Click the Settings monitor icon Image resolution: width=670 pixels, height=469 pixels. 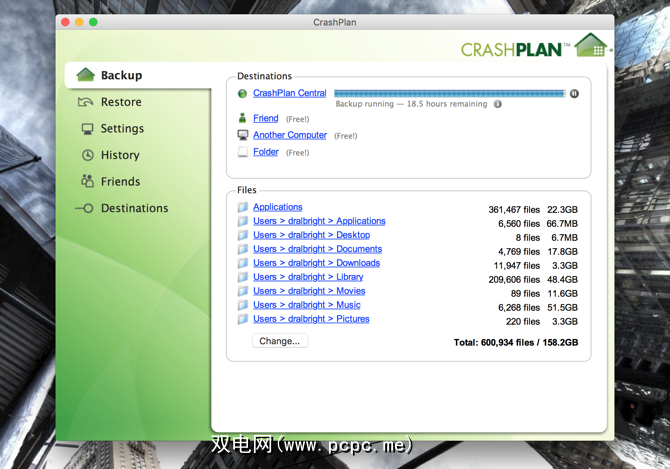(88, 129)
